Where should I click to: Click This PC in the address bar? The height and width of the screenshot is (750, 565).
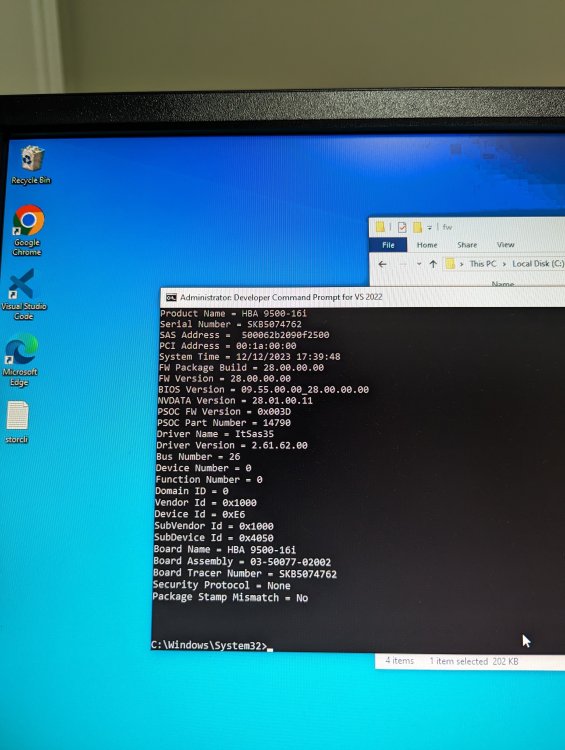(483, 264)
